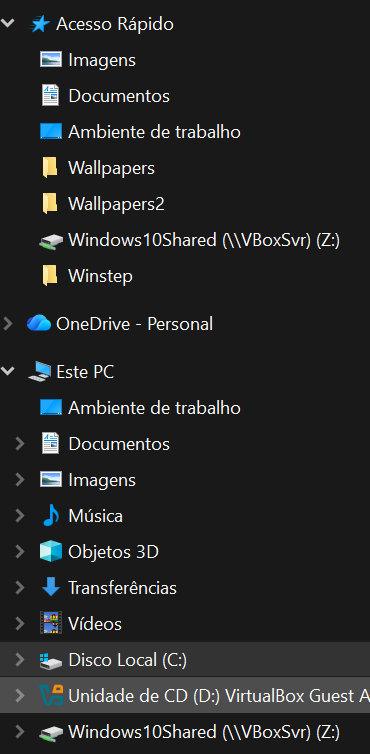This screenshot has width=370, height=754.
Task: Click the Disco Local (C:) drive icon
Action: point(51,660)
